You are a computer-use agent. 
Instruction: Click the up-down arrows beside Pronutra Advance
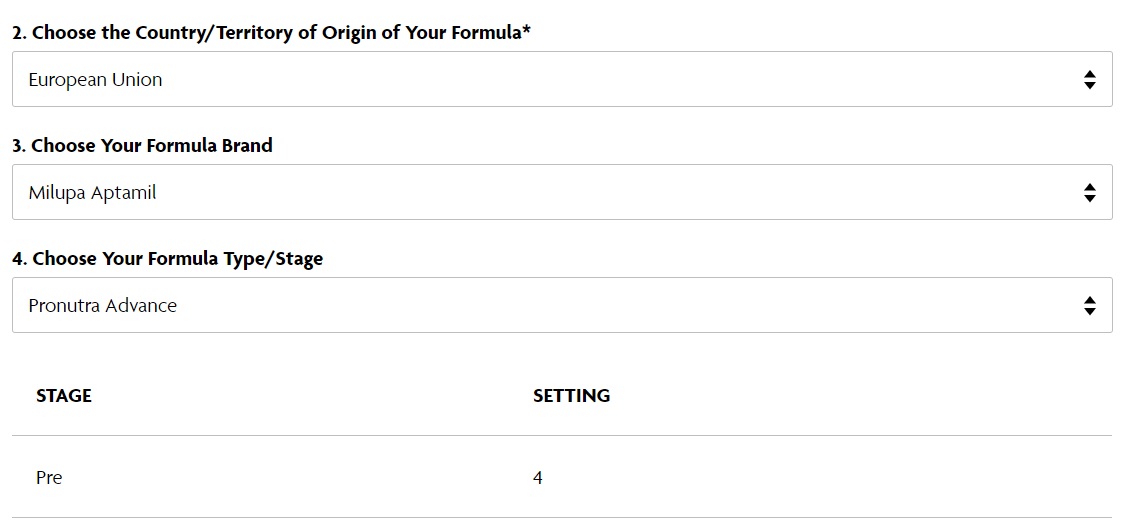tap(1089, 306)
